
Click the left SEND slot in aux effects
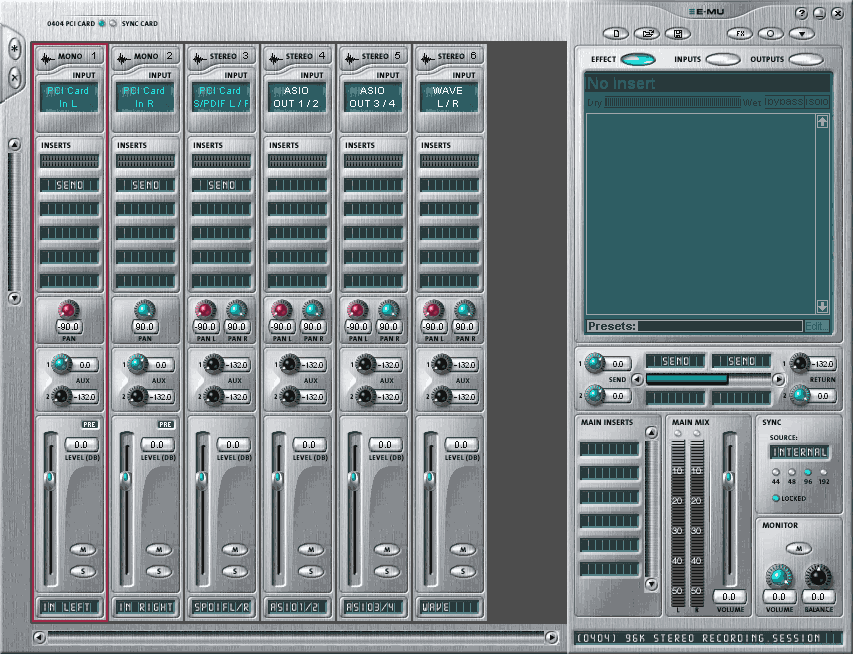(675, 361)
